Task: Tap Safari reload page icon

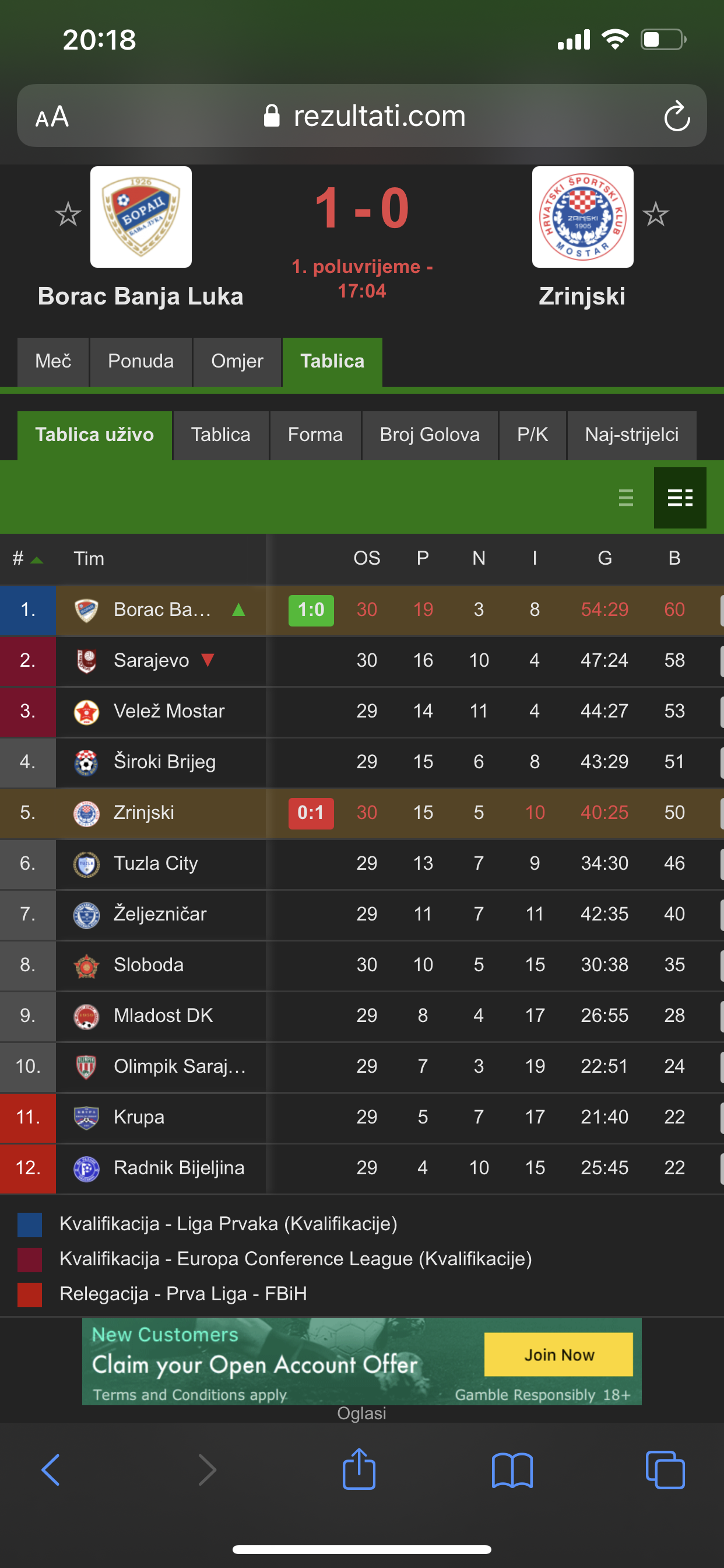Action: [x=677, y=116]
